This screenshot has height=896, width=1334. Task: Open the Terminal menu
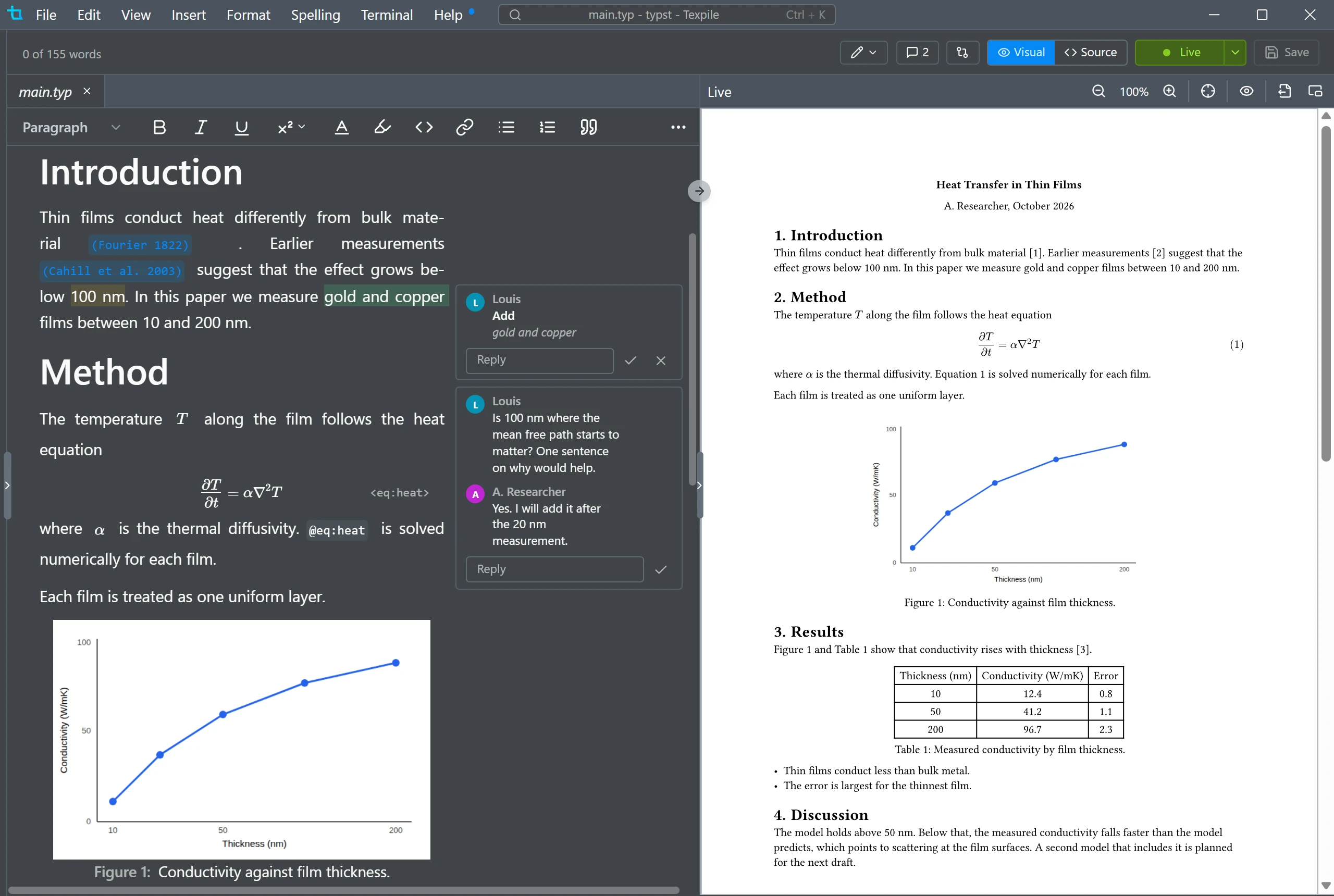pyautogui.click(x=386, y=15)
